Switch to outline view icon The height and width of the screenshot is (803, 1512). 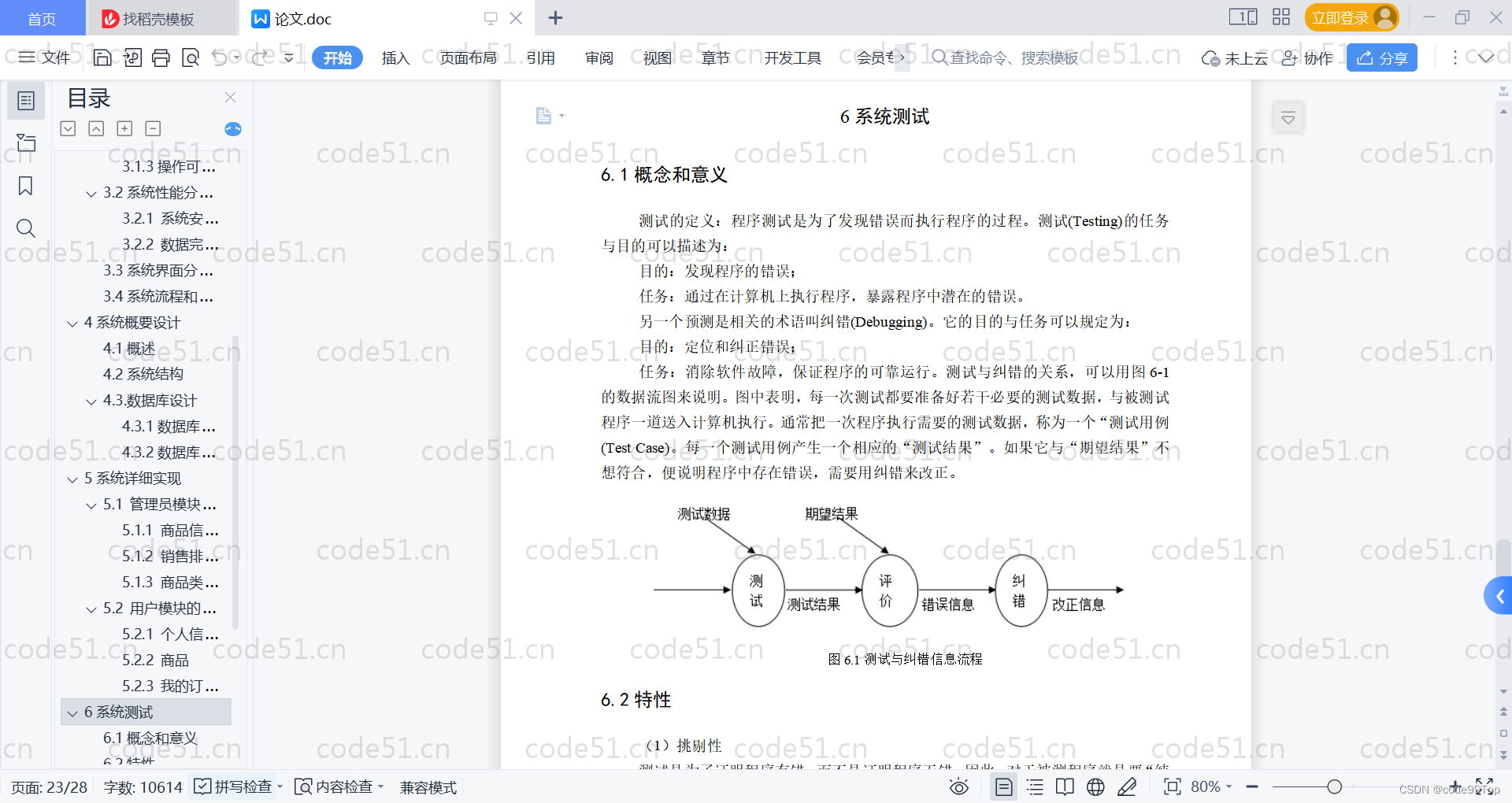[x=1035, y=786]
